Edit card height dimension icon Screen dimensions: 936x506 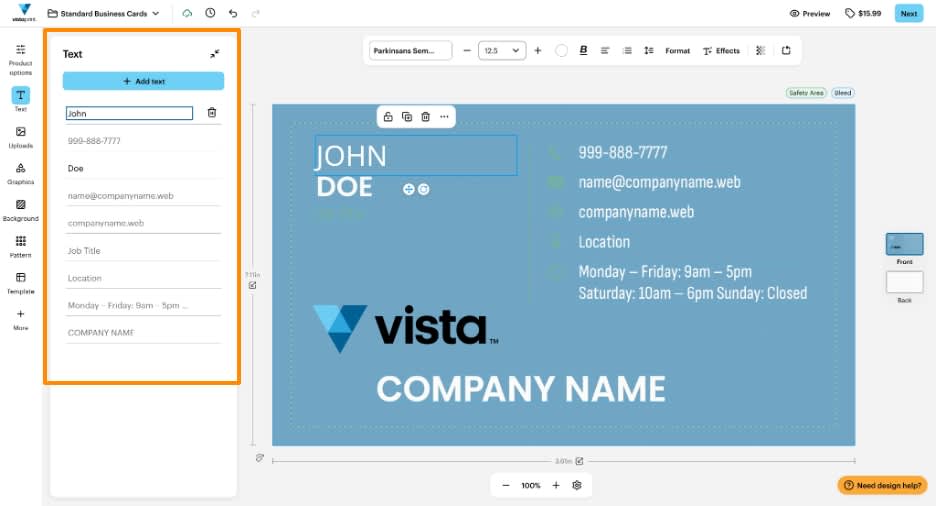(x=253, y=285)
